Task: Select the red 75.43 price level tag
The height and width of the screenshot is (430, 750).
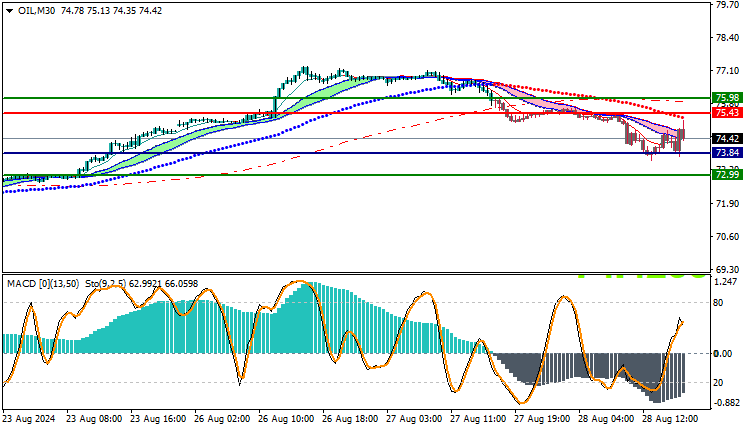Action: [x=727, y=113]
